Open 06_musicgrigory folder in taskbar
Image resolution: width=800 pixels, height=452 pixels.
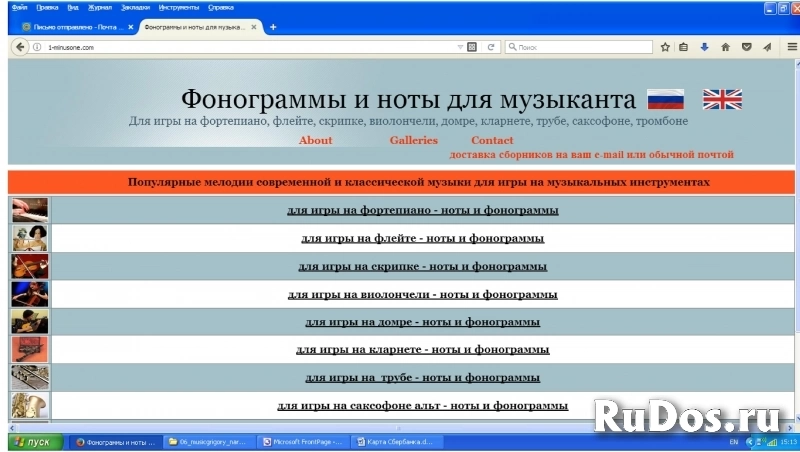210,442
